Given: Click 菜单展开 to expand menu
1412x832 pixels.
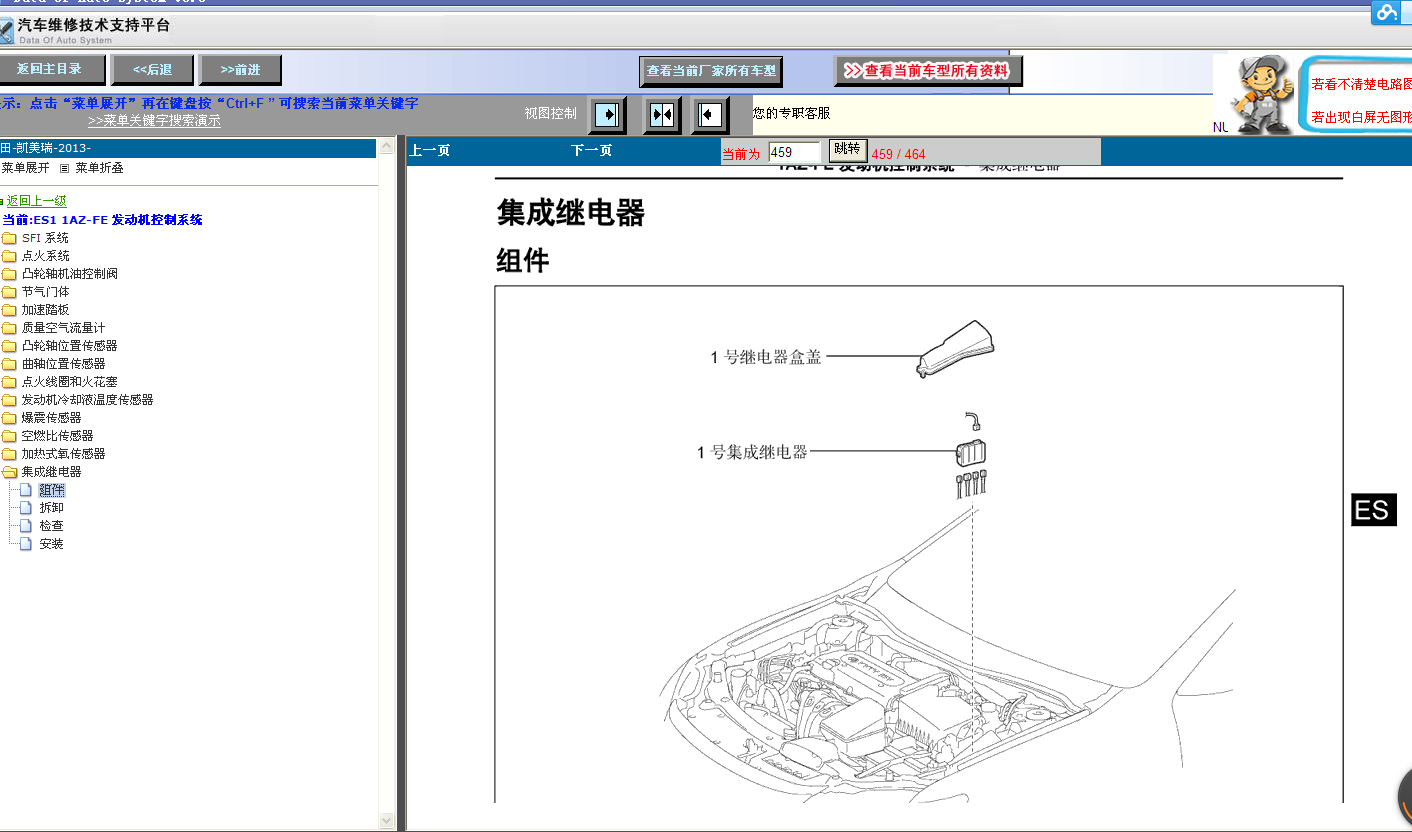Looking at the screenshot, I should pos(25,168).
